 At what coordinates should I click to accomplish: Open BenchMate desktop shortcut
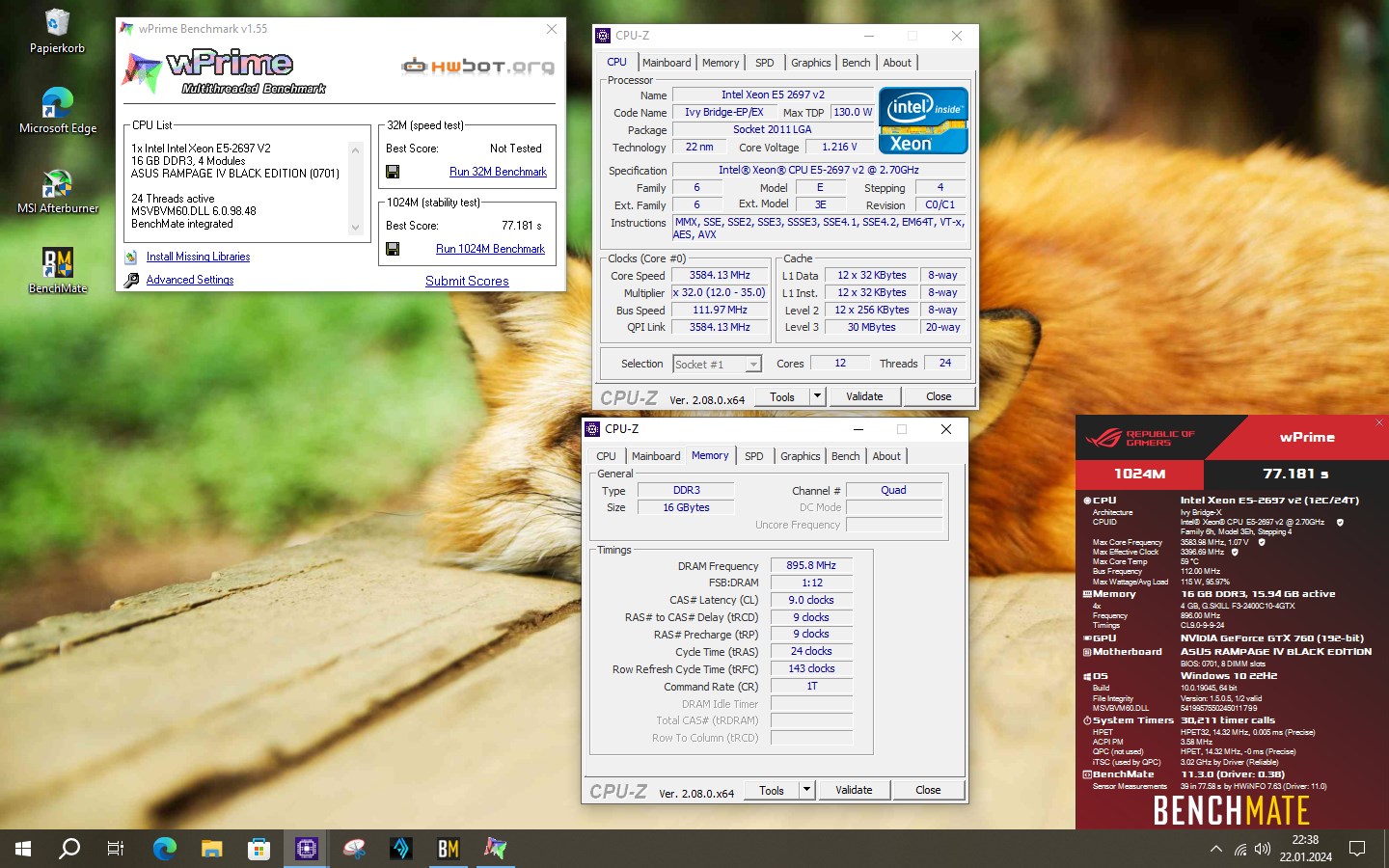pos(57,271)
